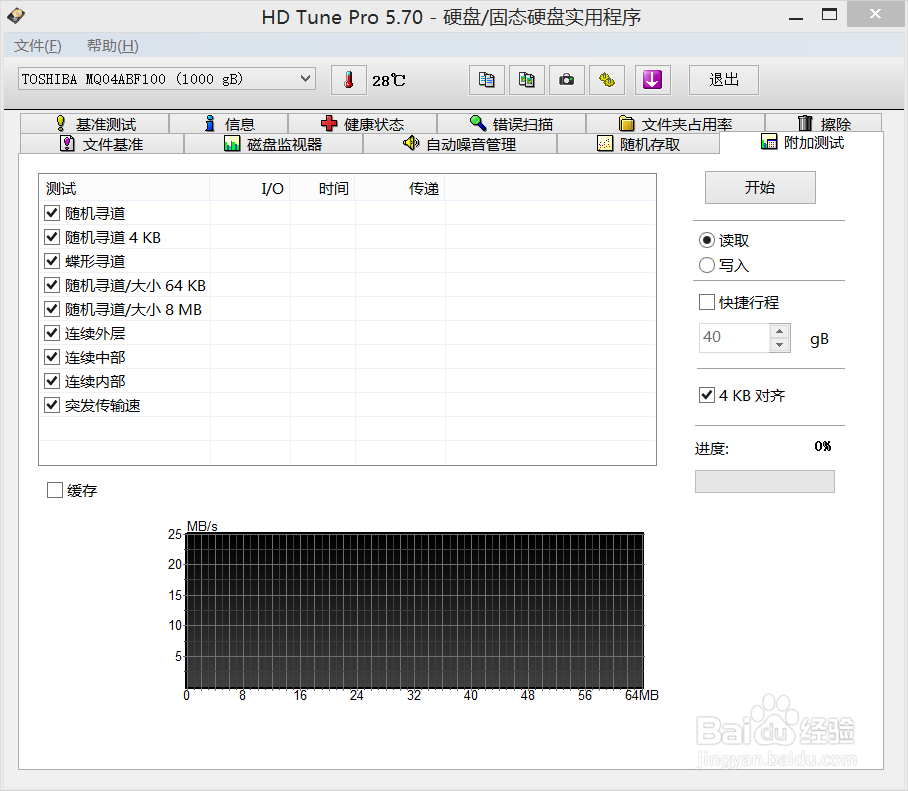The height and width of the screenshot is (791, 908).
Task: Switch to the 磁盘监视器 tab
Action: 273,144
